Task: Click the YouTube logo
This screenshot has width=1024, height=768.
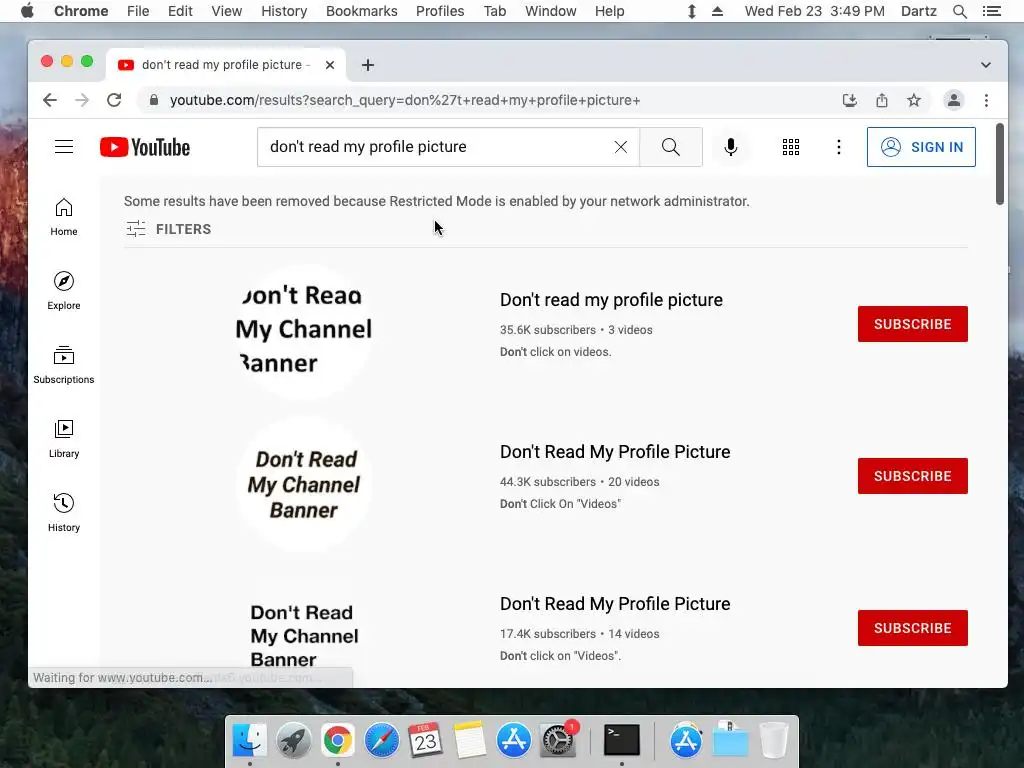Action: pyautogui.click(x=145, y=147)
